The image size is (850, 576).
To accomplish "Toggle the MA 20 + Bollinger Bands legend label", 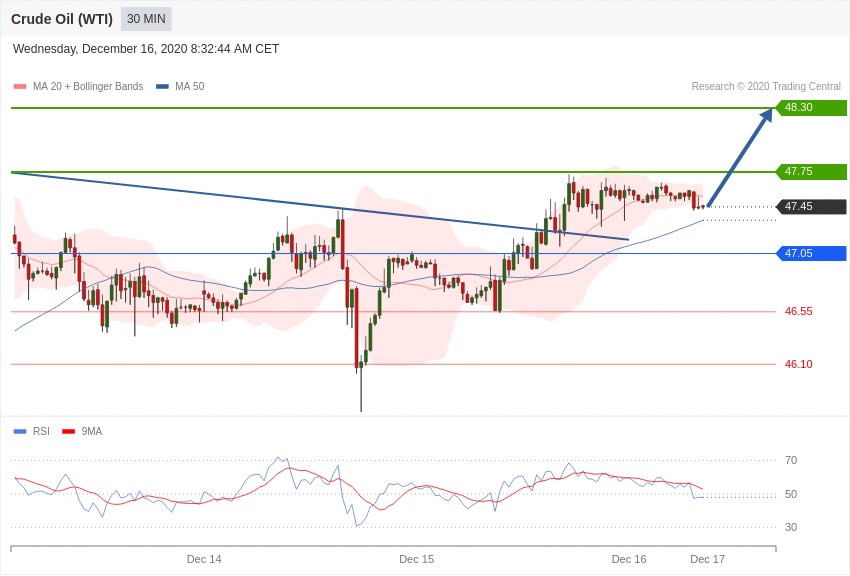I will click(88, 87).
